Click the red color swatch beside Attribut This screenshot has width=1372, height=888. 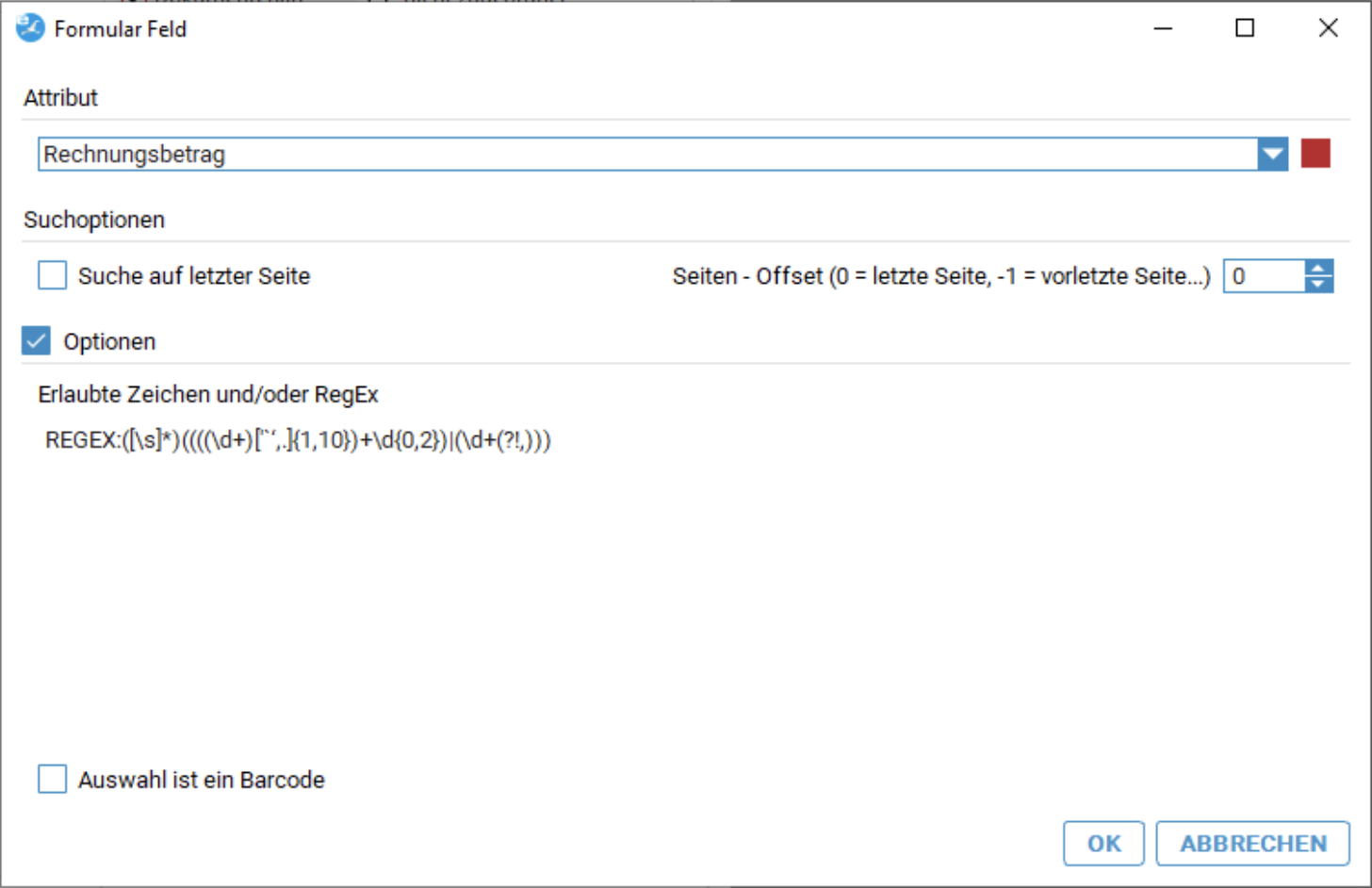pyautogui.click(x=1315, y=154)
